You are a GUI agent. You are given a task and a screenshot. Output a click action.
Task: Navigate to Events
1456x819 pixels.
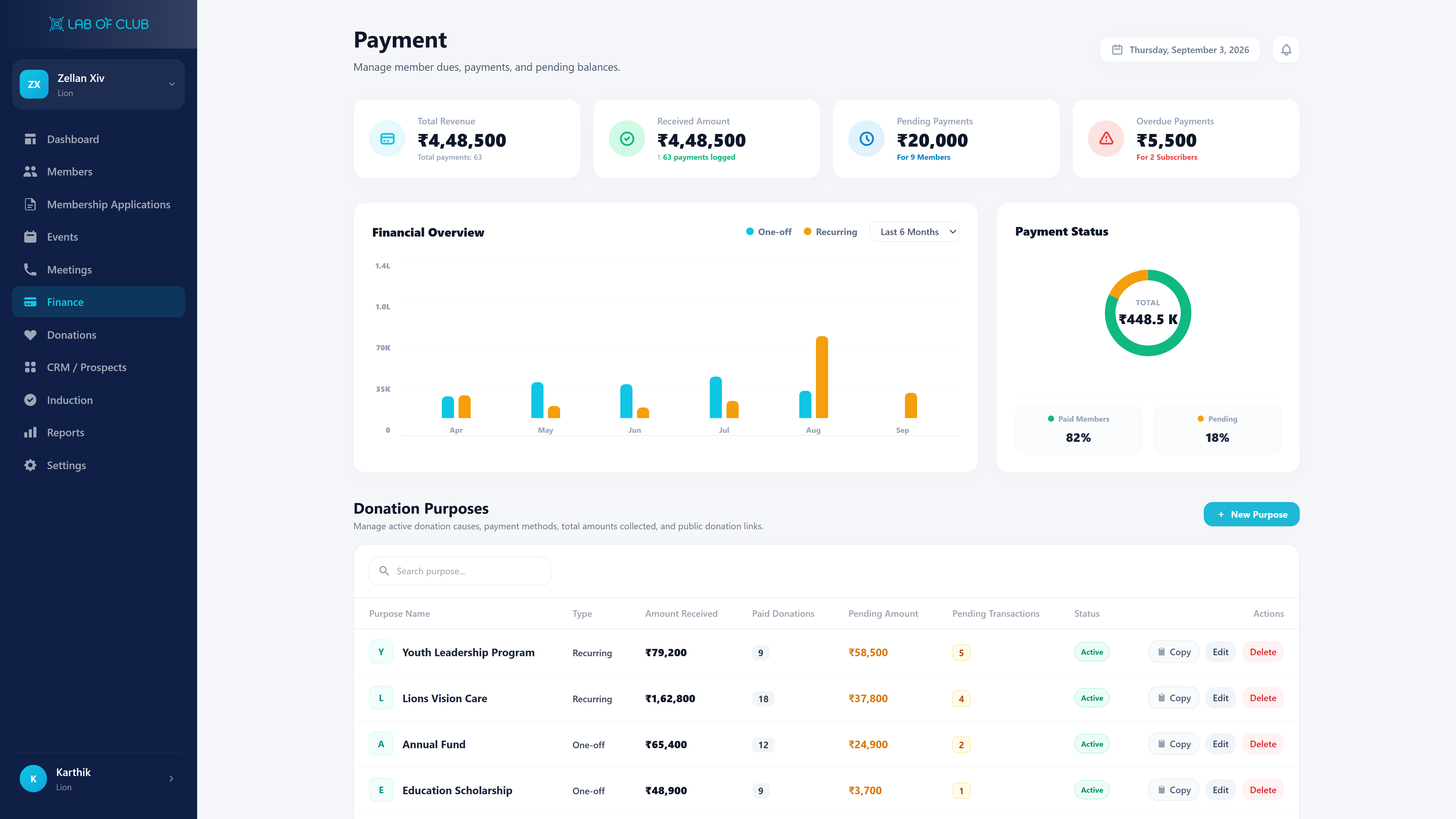tap(98, 237)
